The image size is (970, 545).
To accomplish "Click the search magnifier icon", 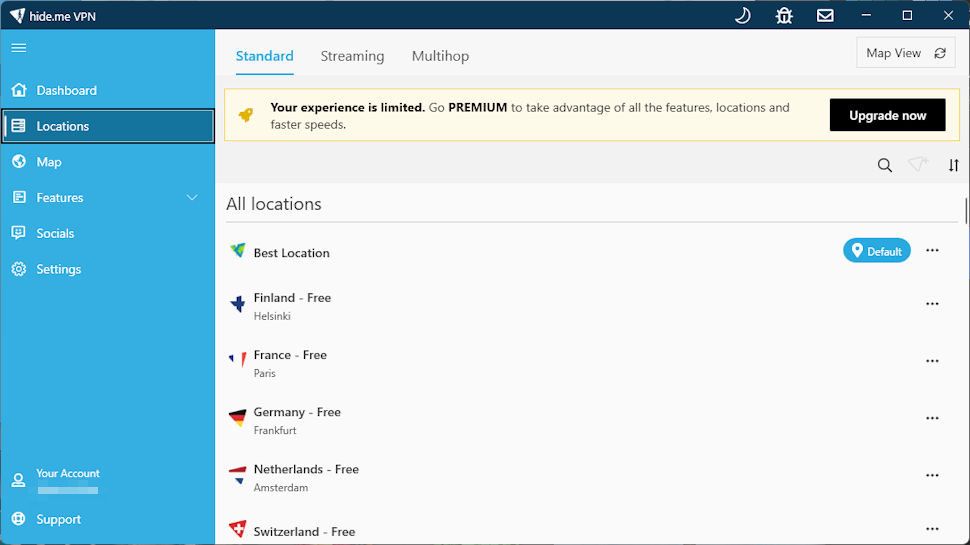I will click(885, 165).
